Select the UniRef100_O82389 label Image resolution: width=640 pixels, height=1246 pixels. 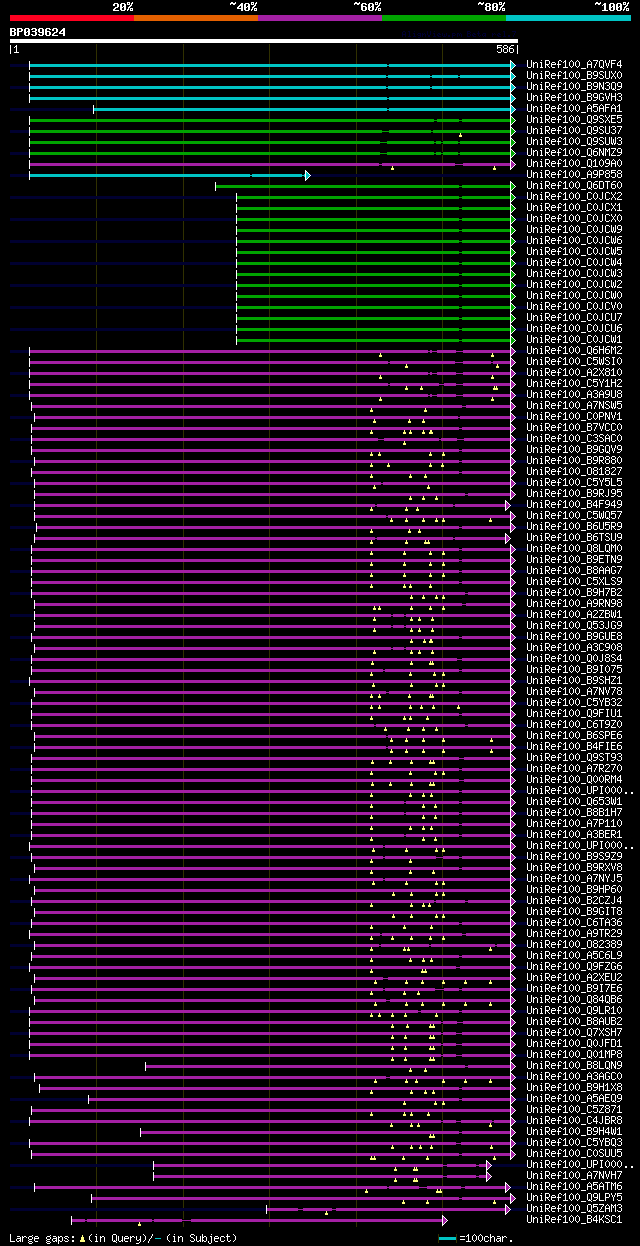(574, 944)
